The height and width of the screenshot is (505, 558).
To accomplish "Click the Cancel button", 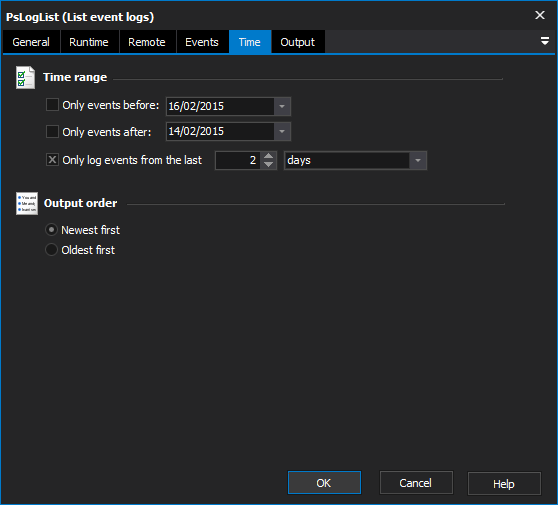I will pyautogui.click(x=416, y=483).
